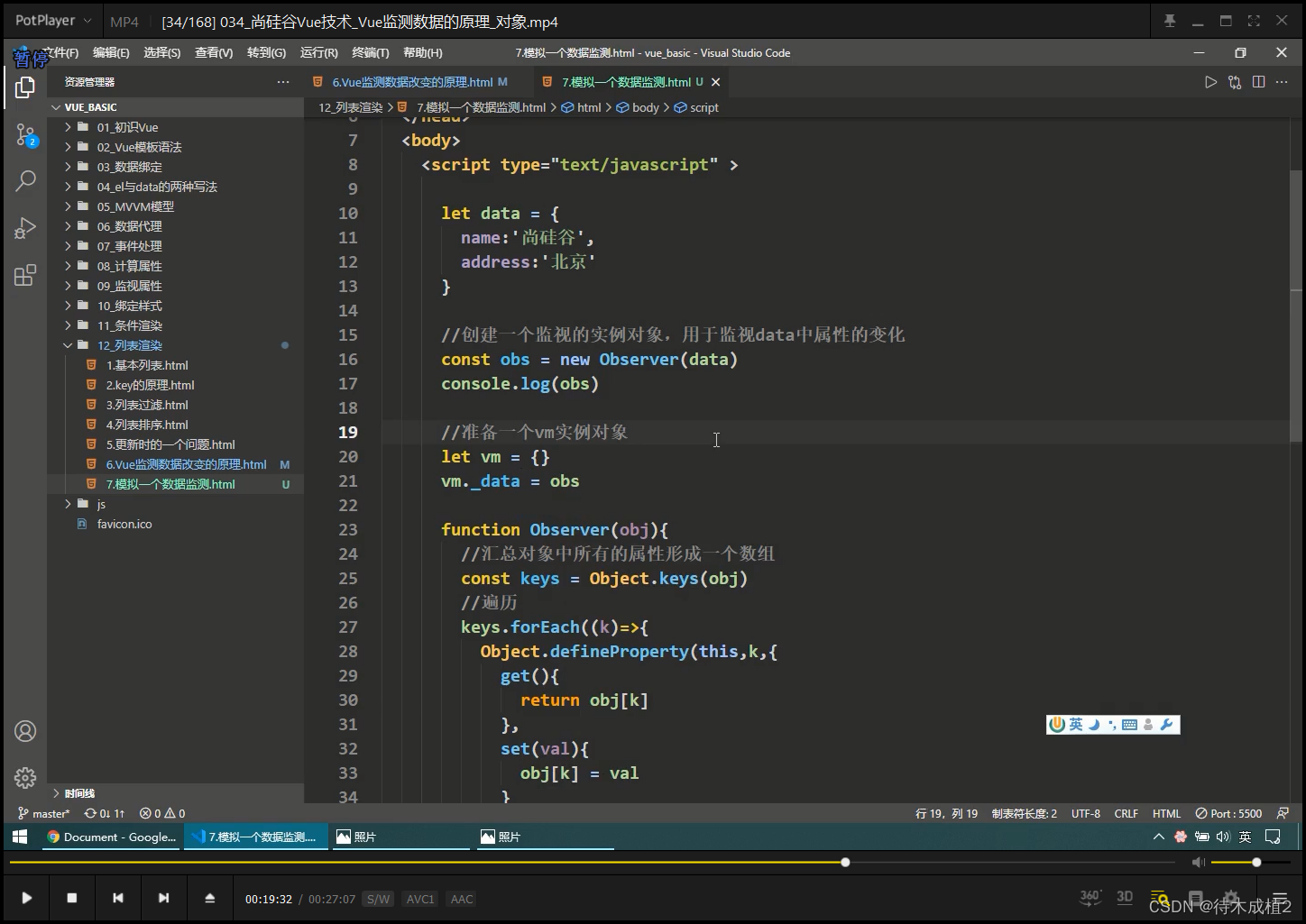Image resolution: width=1306 pixels, height=924 pixels.
Task: Pin PotPlayer window on top
Action: (x=1170, y=21)
